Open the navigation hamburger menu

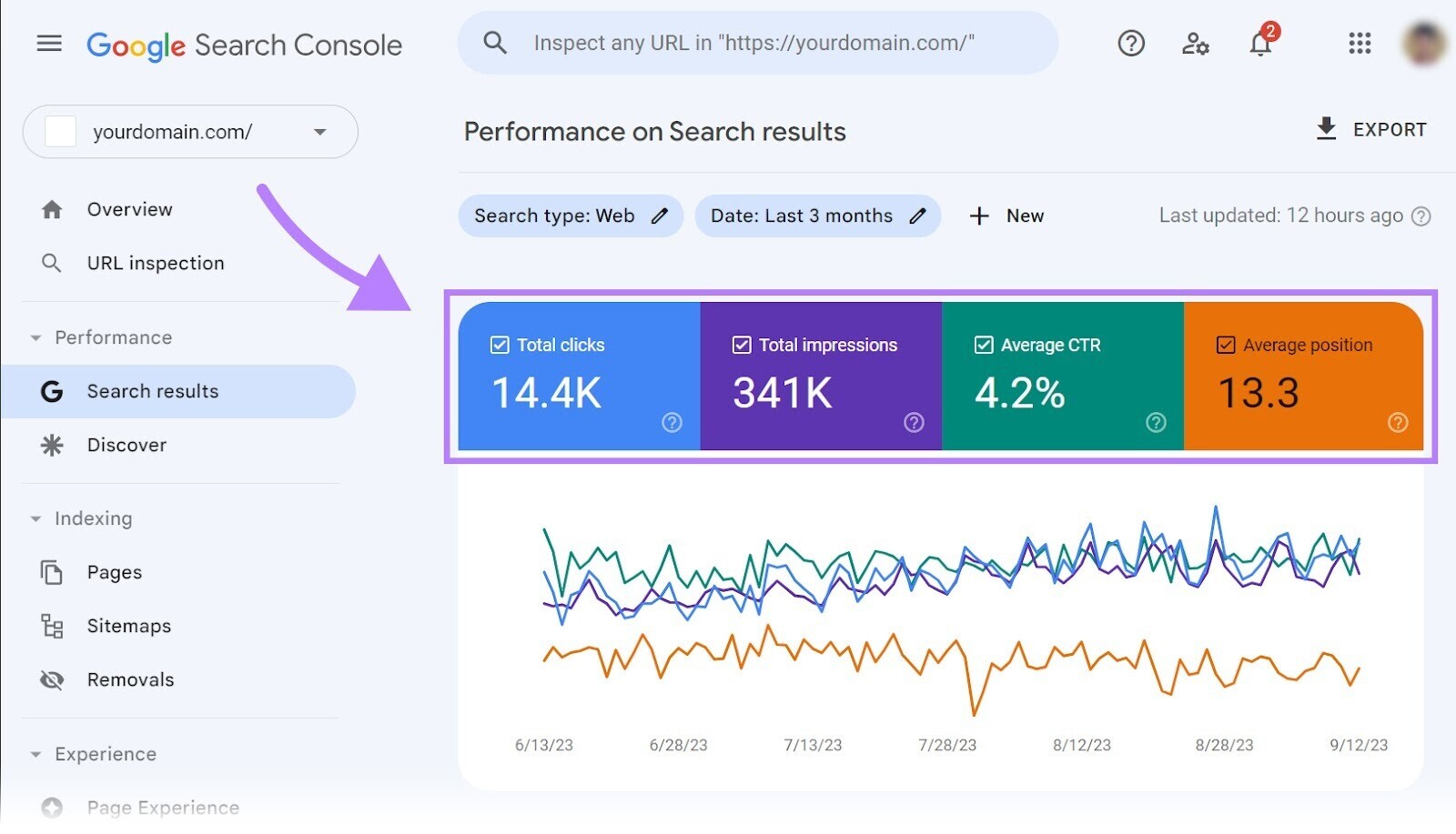(49, 43)
